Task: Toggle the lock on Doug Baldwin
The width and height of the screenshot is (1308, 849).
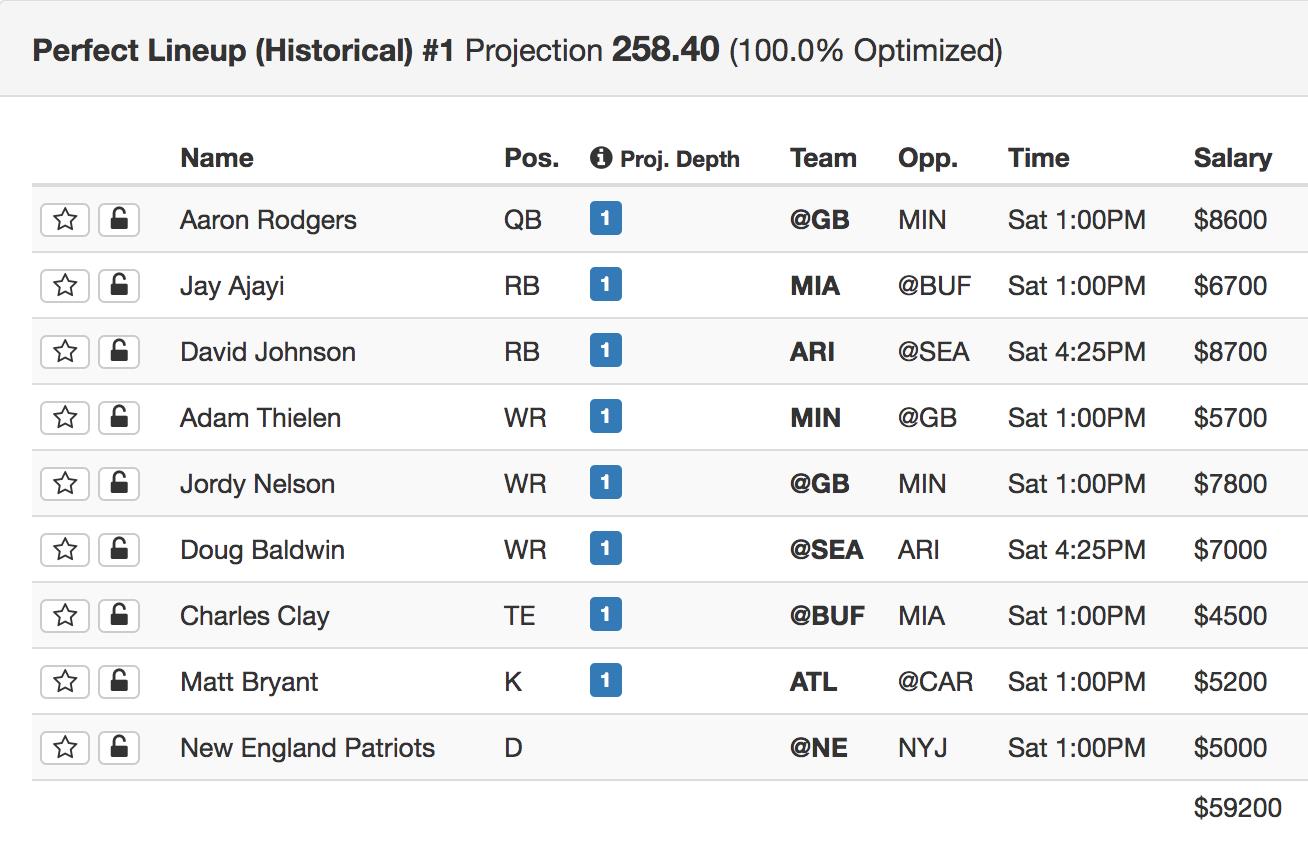Action: point(119,550)
